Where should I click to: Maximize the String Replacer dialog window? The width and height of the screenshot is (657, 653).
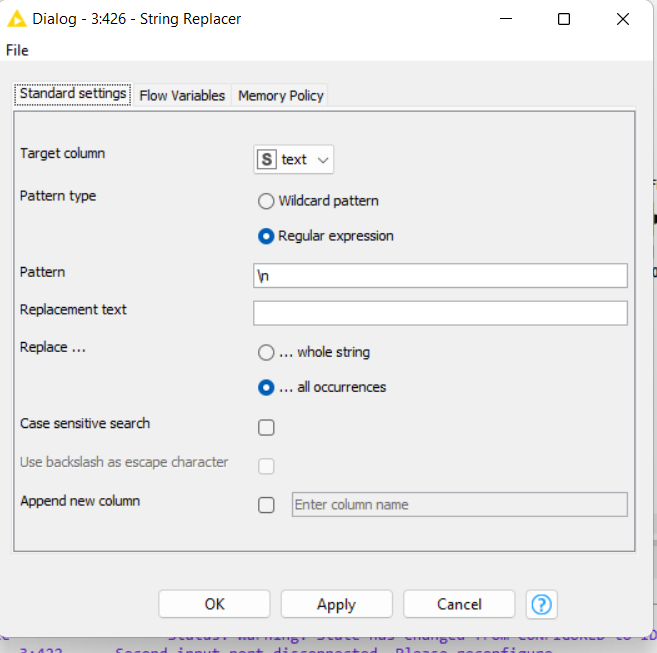pyautogui.click(x=564, y=19)
